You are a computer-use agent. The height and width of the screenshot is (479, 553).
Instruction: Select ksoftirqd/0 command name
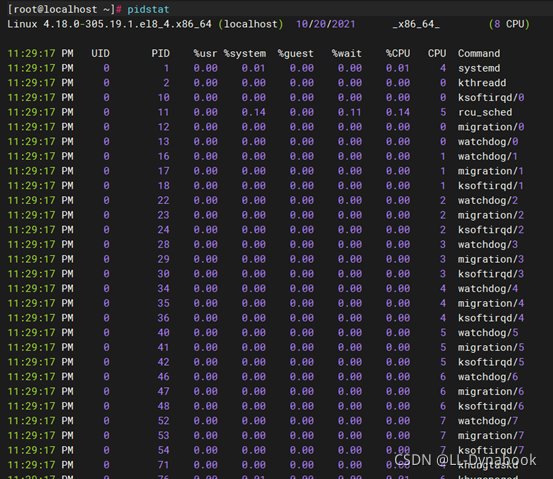point(491,97)
